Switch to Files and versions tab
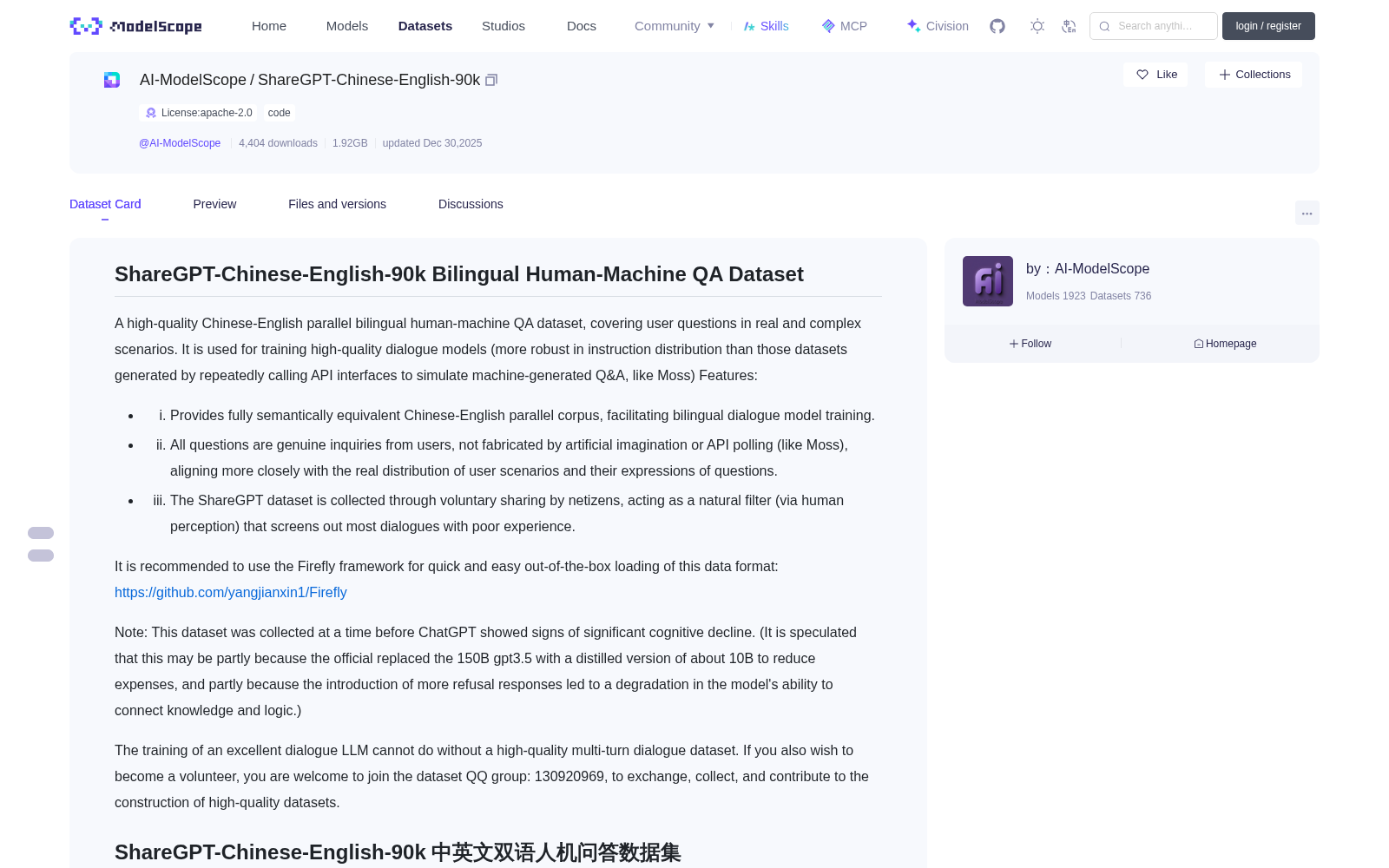The image size is (1389, 868). pyautogui.click(x=337, y=204)
